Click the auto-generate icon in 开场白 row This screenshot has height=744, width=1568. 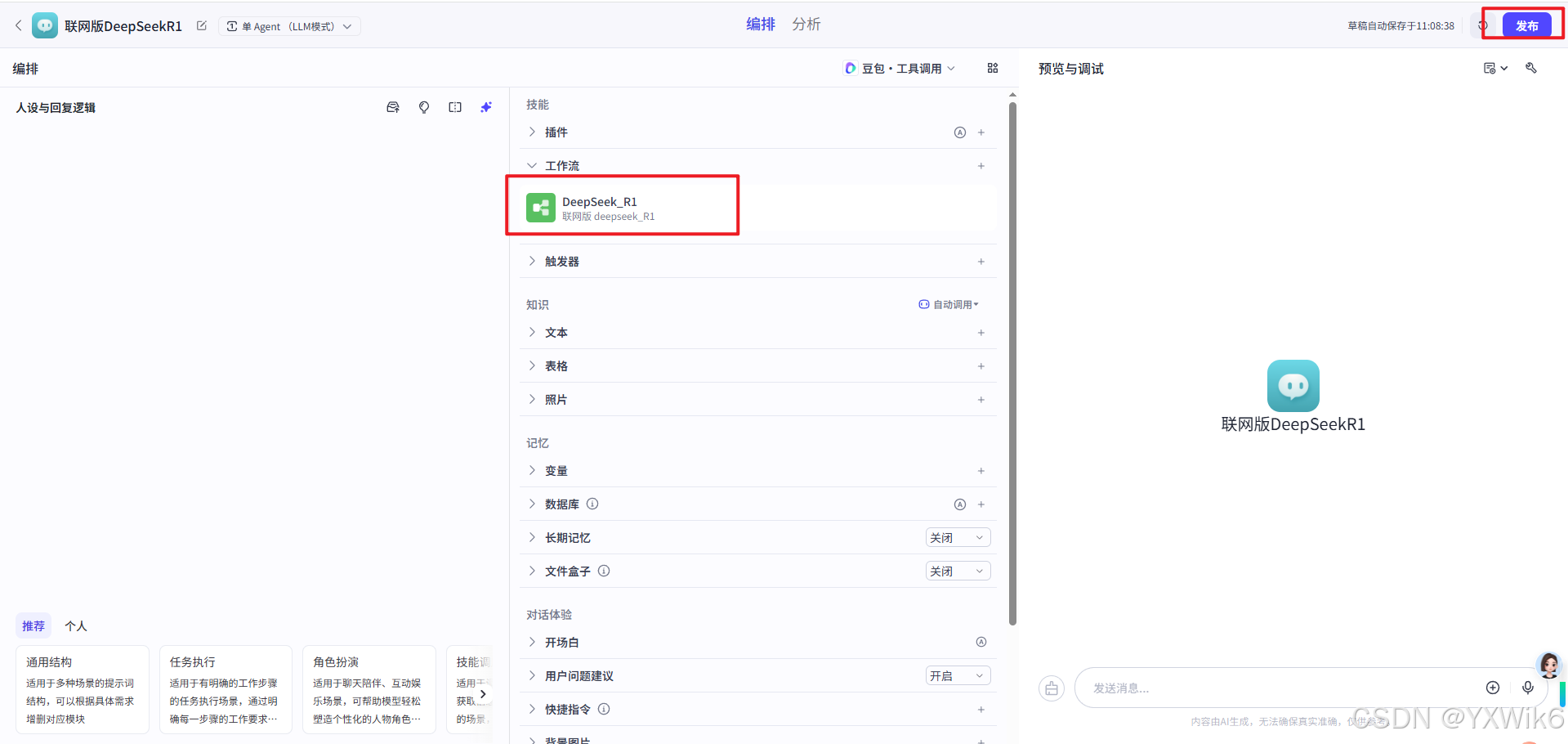981,643
